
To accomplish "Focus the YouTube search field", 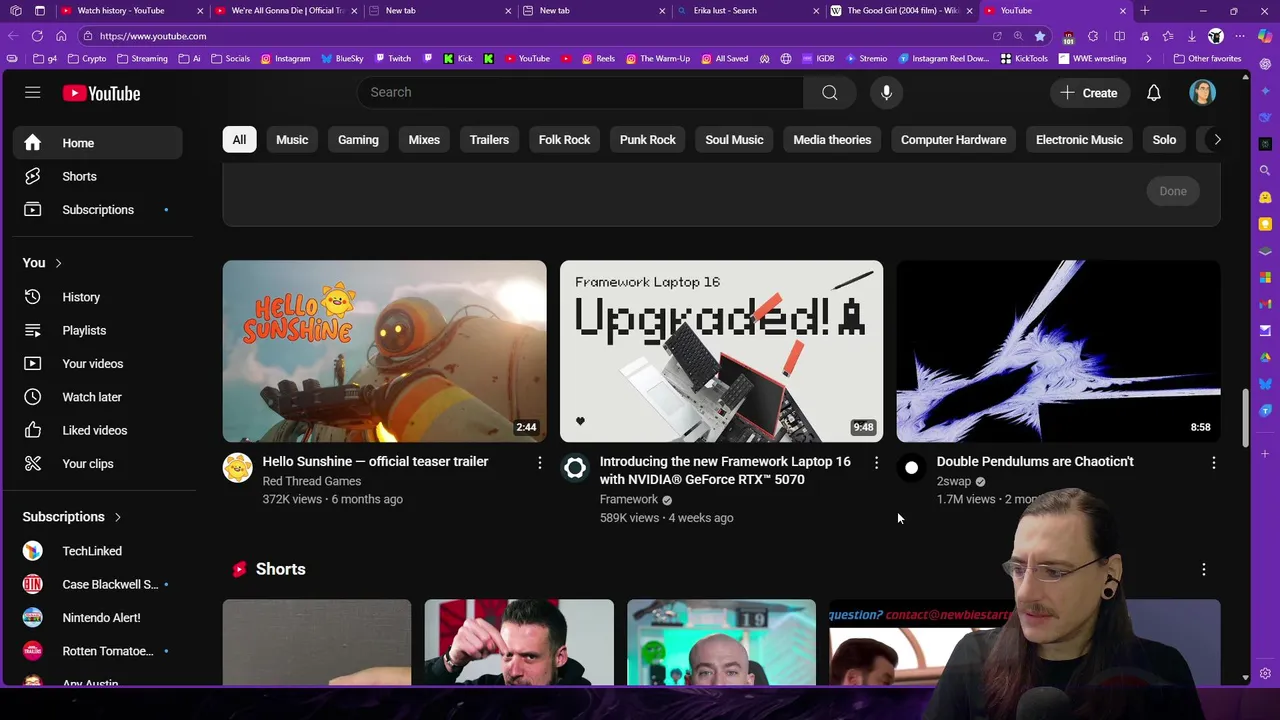I will (580, 92).
